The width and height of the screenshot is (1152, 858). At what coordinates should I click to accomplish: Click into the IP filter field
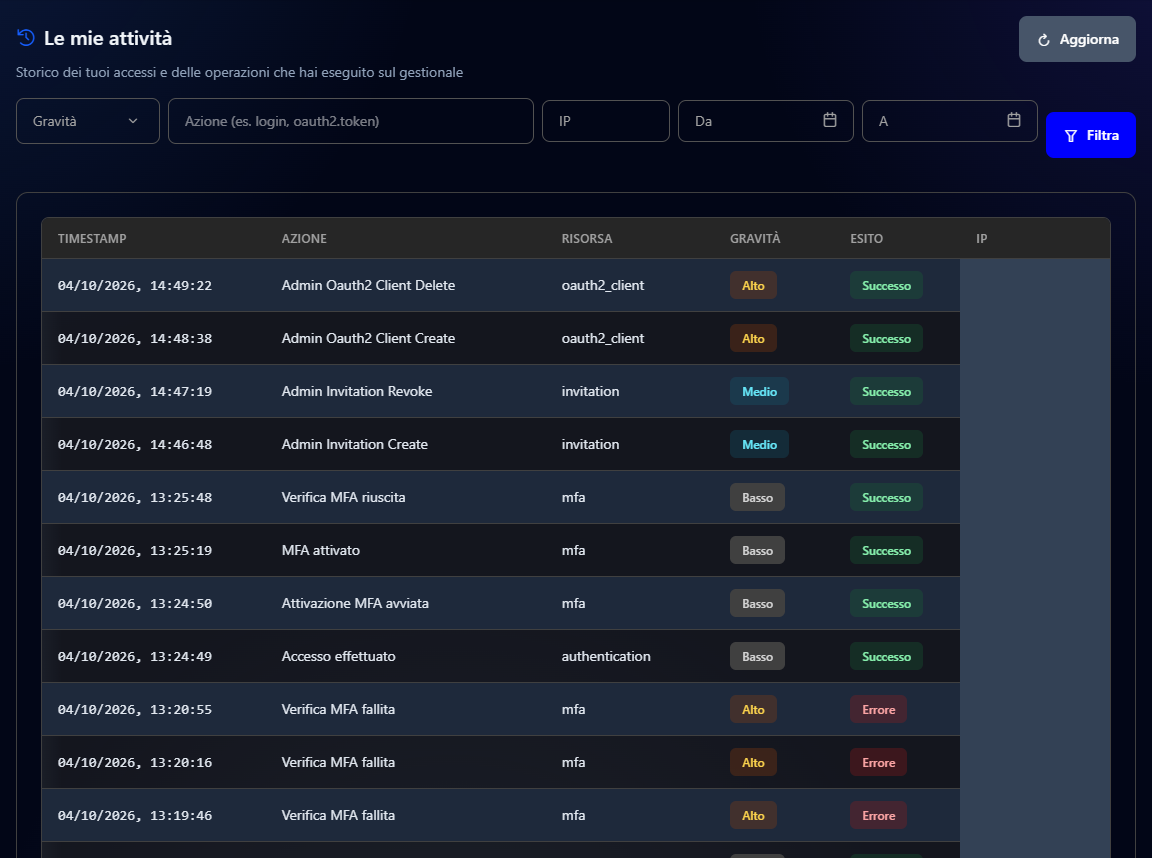pyautogui.click(x=605, y=121)
